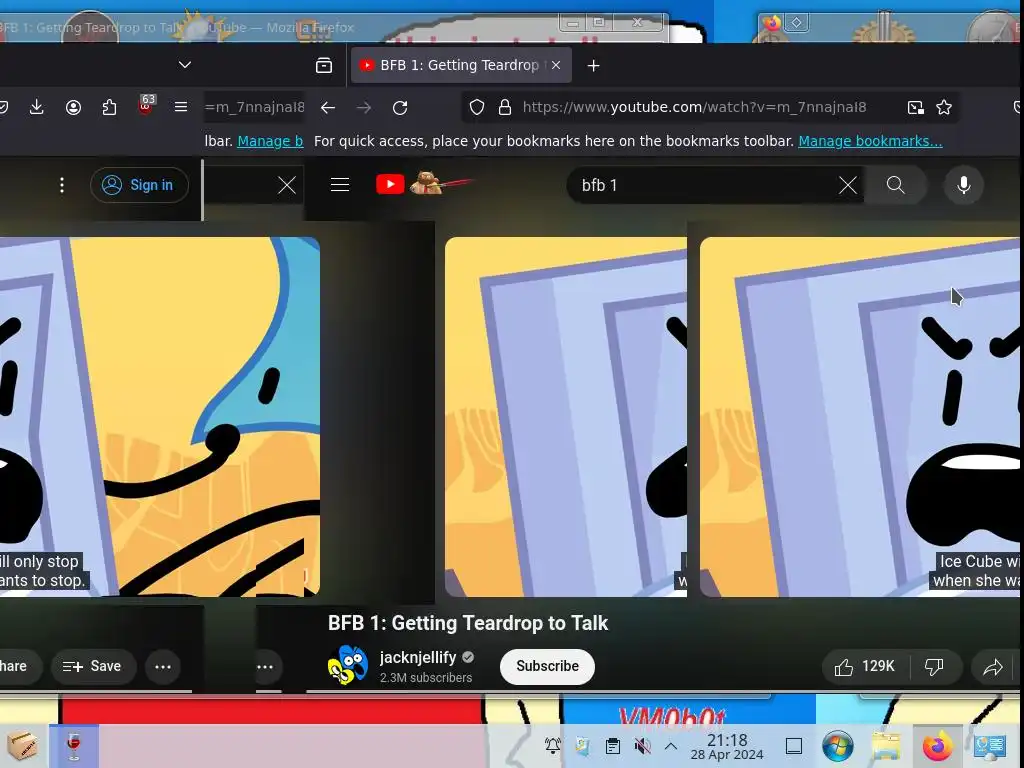This screenshot has height=768, width=1024.
Task: Open more actions dots beside Save
Action: (x=163, y=667)
